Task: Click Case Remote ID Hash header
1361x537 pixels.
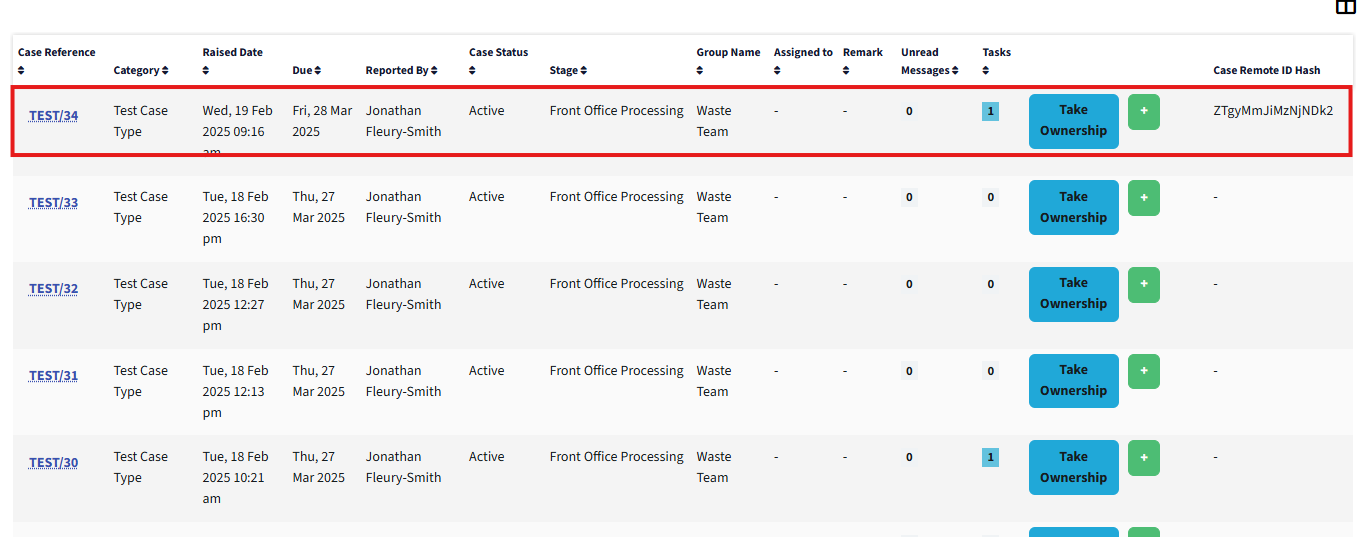Action: (x=1266, y=71)
